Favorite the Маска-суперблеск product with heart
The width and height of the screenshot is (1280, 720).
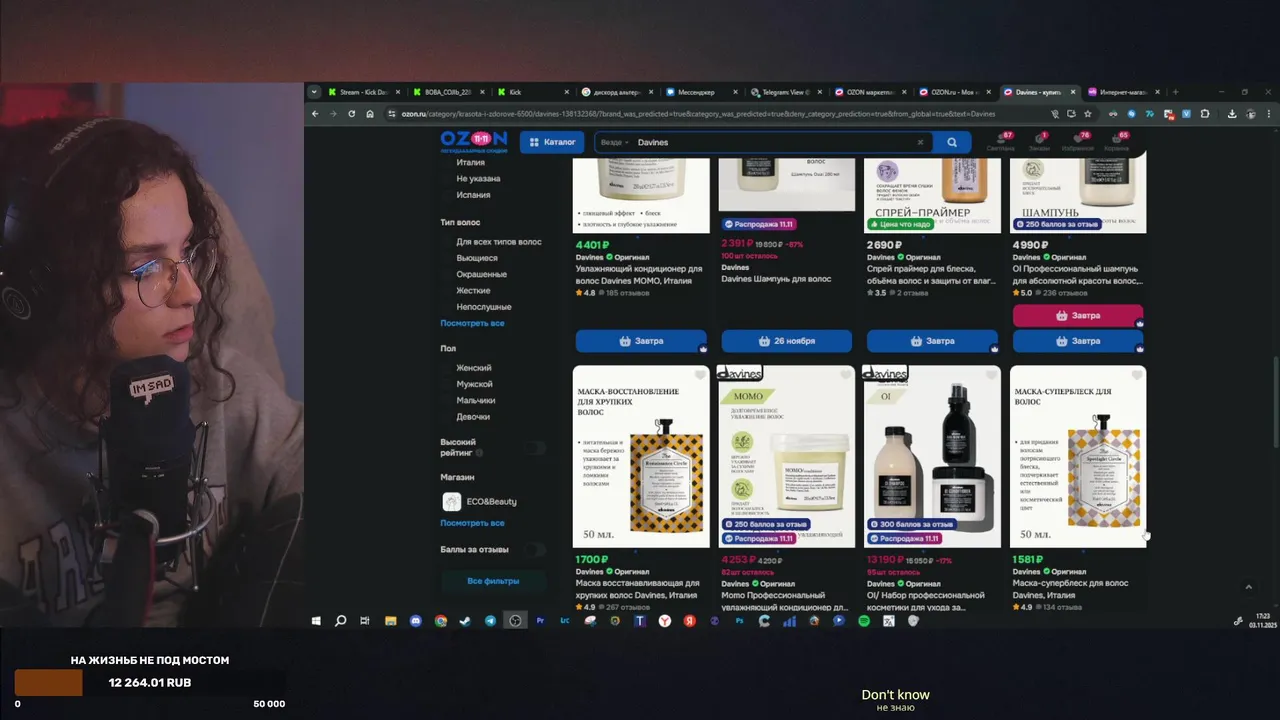(1136, 376)
